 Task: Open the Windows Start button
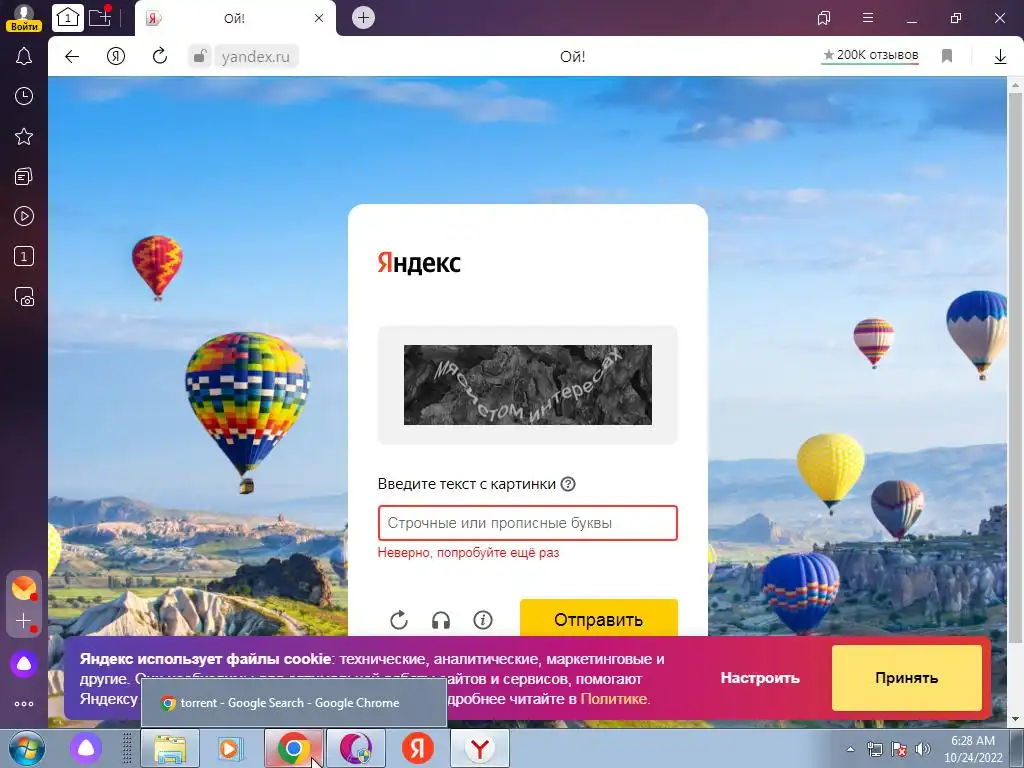point(27,748)
